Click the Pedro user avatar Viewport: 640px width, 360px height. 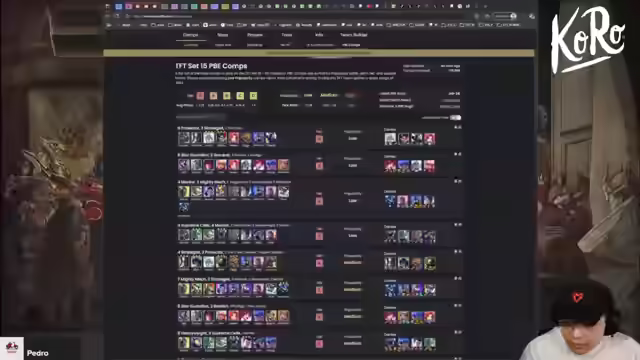point(11,348)
